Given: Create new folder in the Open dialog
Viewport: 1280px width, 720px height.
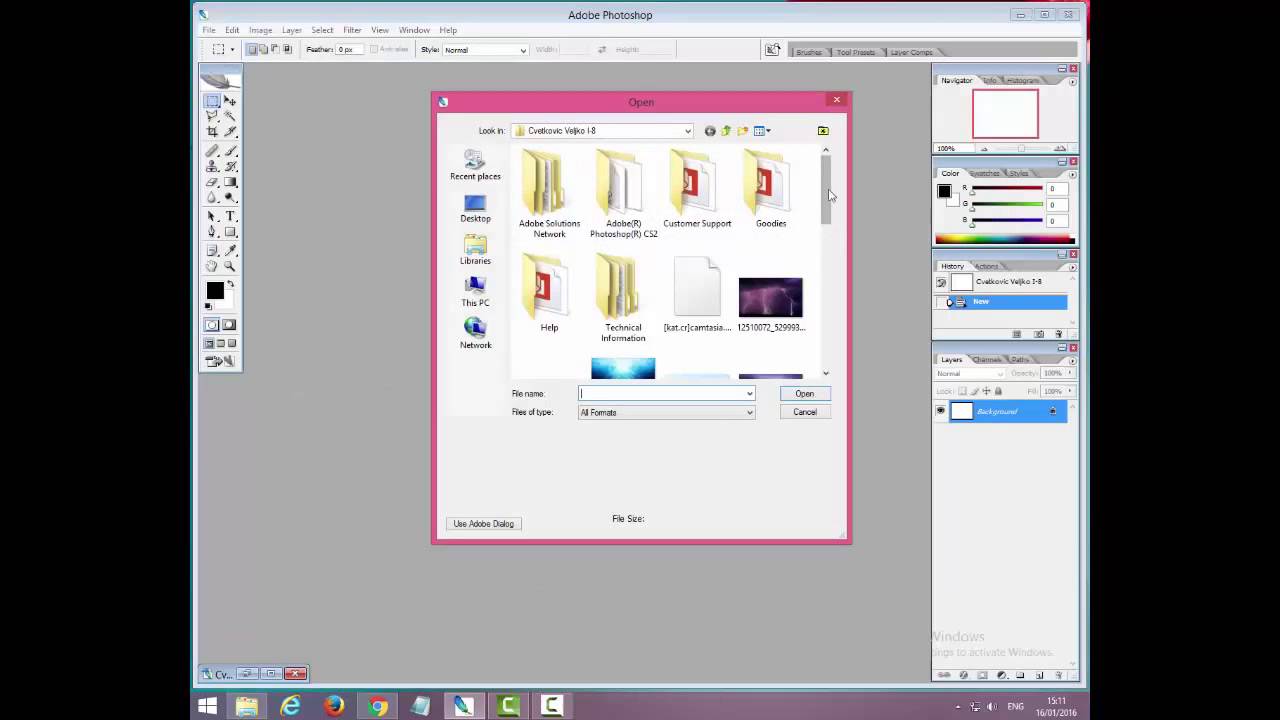Looking at the screenshot, I should [x=742, y=131].
